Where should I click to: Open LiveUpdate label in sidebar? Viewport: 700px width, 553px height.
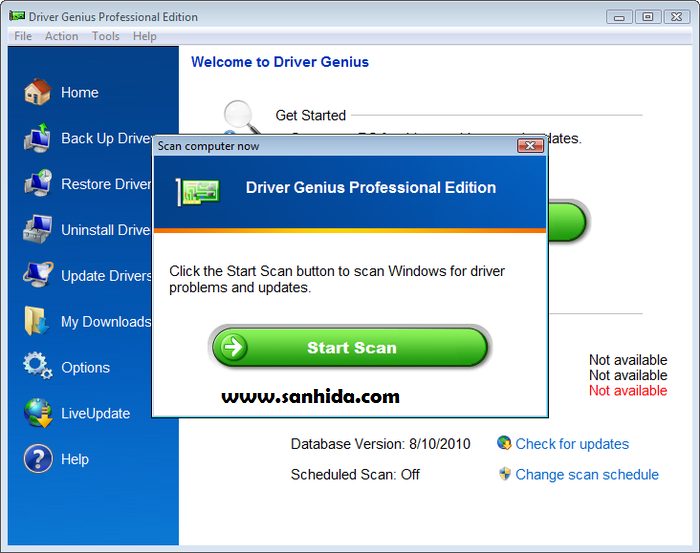click(96, 413)
